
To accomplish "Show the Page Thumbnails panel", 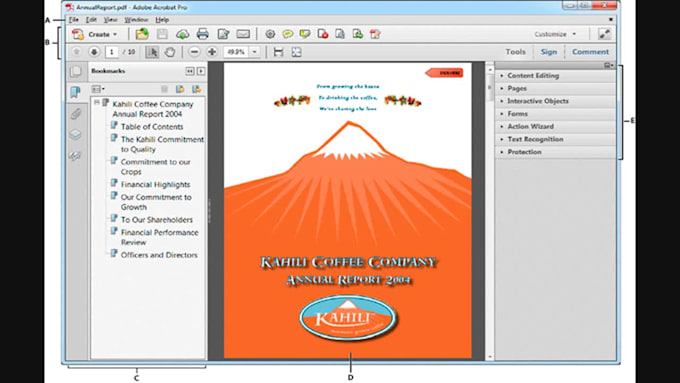I will point(75,71).
